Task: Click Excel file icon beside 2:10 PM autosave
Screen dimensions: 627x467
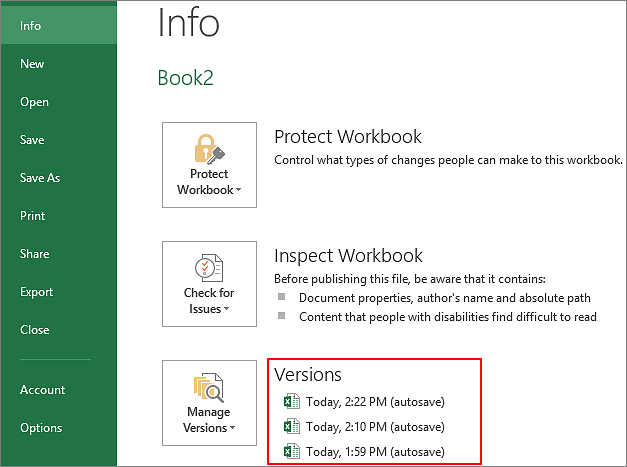Action: coord(292,427)
